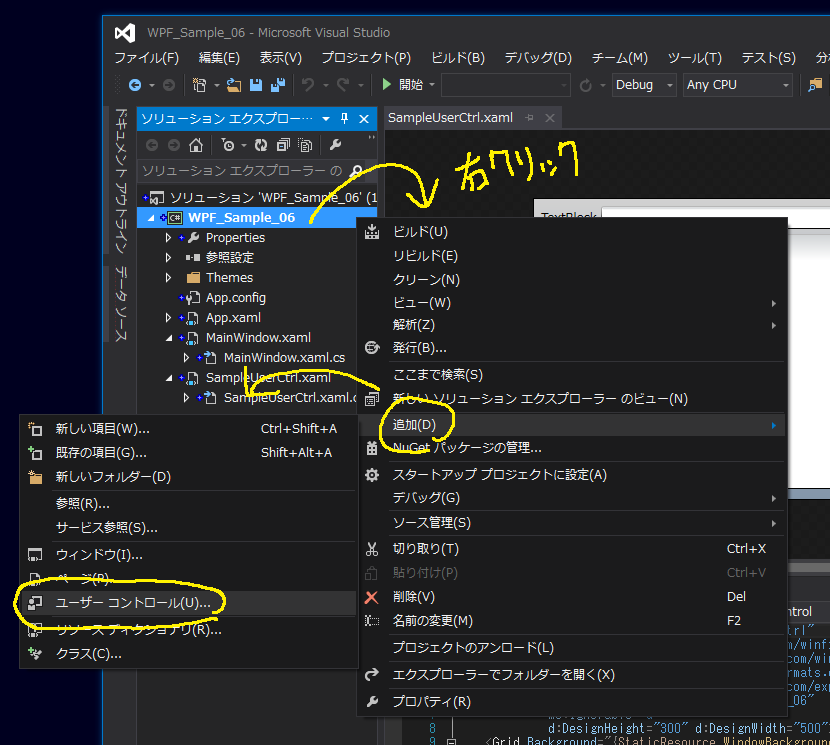The width and height of the screenshot is (830, 745).
Task: Pin the SampleUserCtrl.xaml document tab
Action: tap(529, 118)
